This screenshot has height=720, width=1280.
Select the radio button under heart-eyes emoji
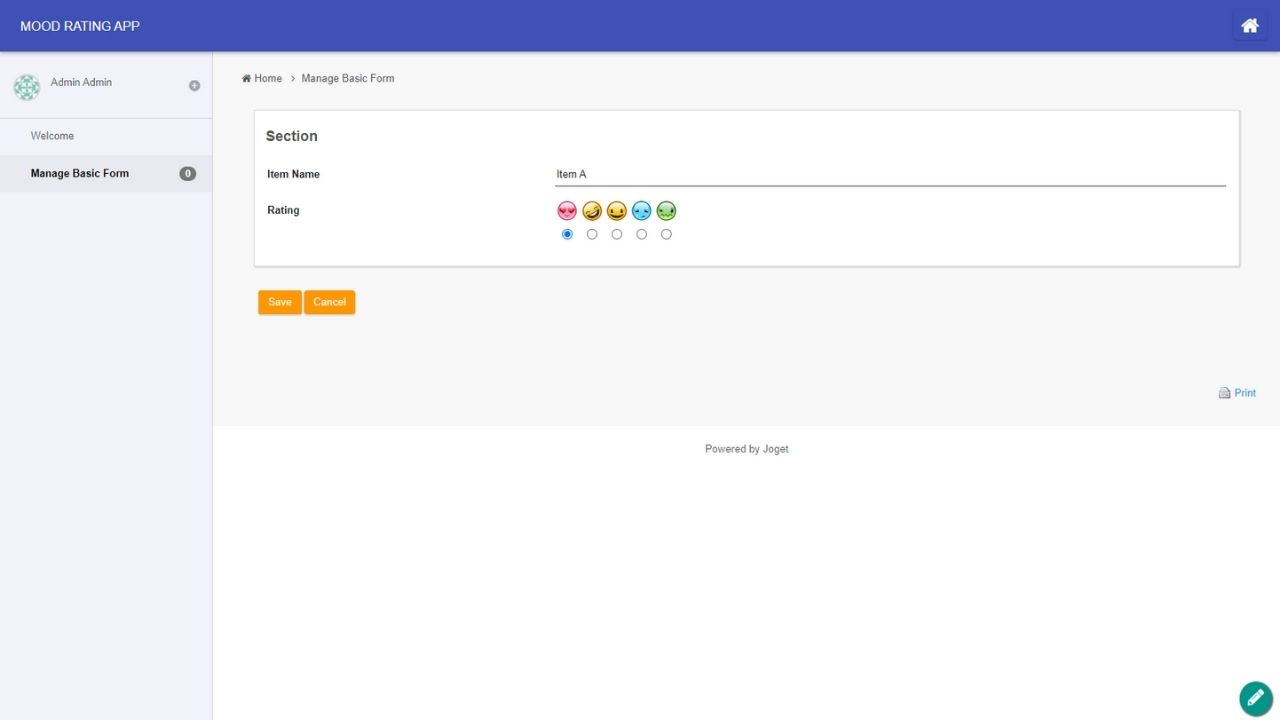pyautogui.click(x=567, y=234)
